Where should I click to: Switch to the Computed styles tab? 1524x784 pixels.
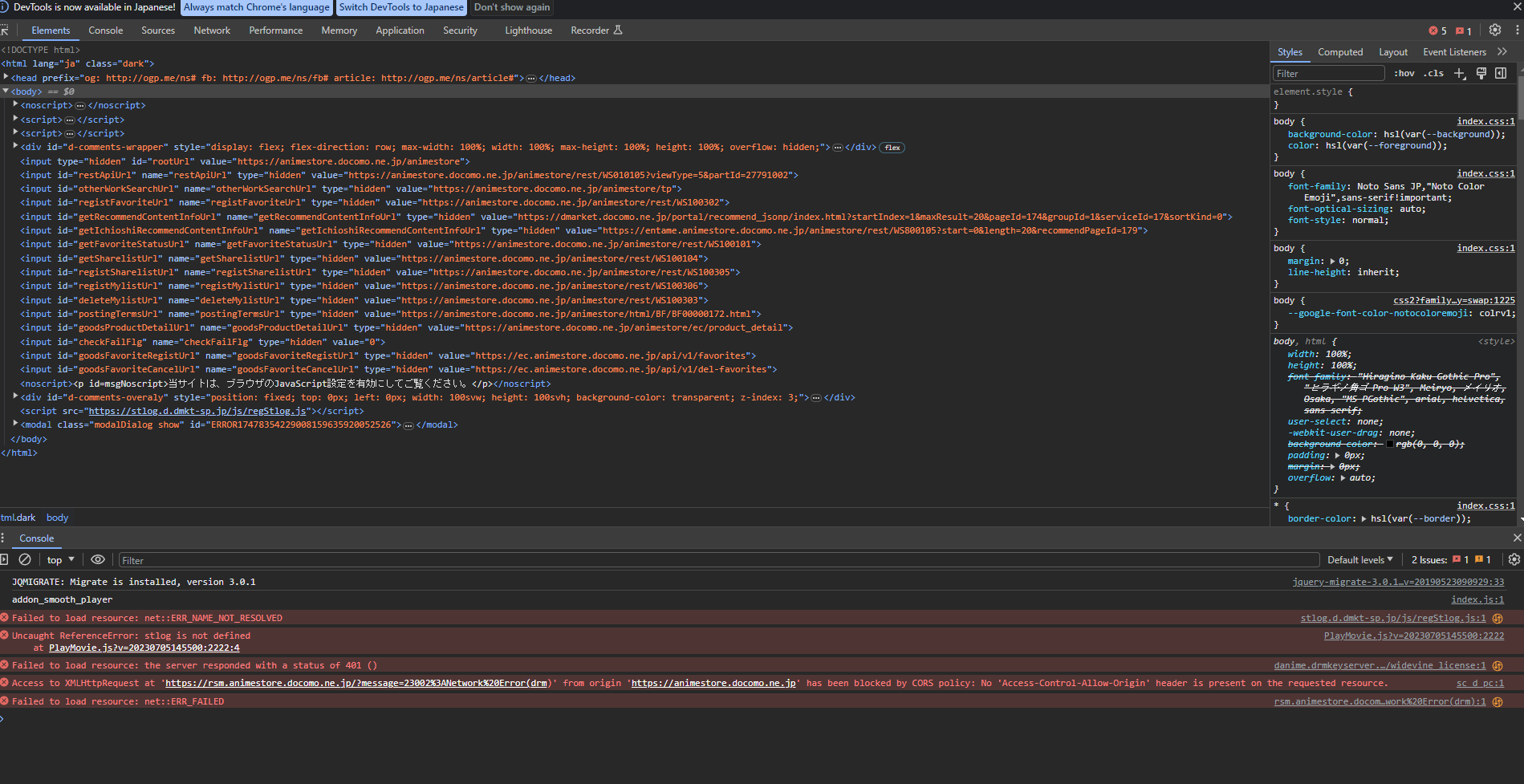tap(1340, 52)
